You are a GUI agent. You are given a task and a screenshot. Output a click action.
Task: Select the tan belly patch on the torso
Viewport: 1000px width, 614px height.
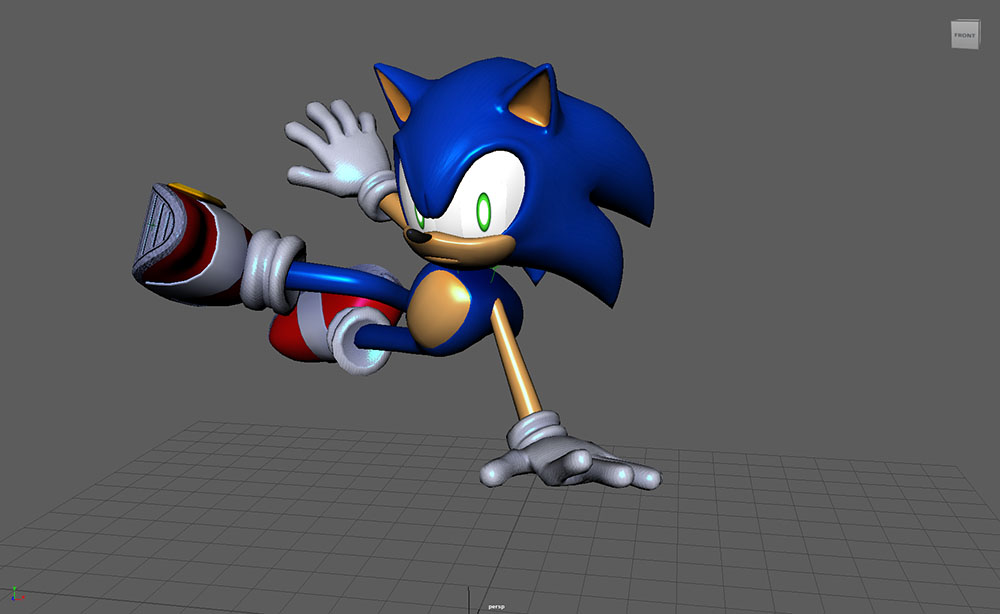438,307
